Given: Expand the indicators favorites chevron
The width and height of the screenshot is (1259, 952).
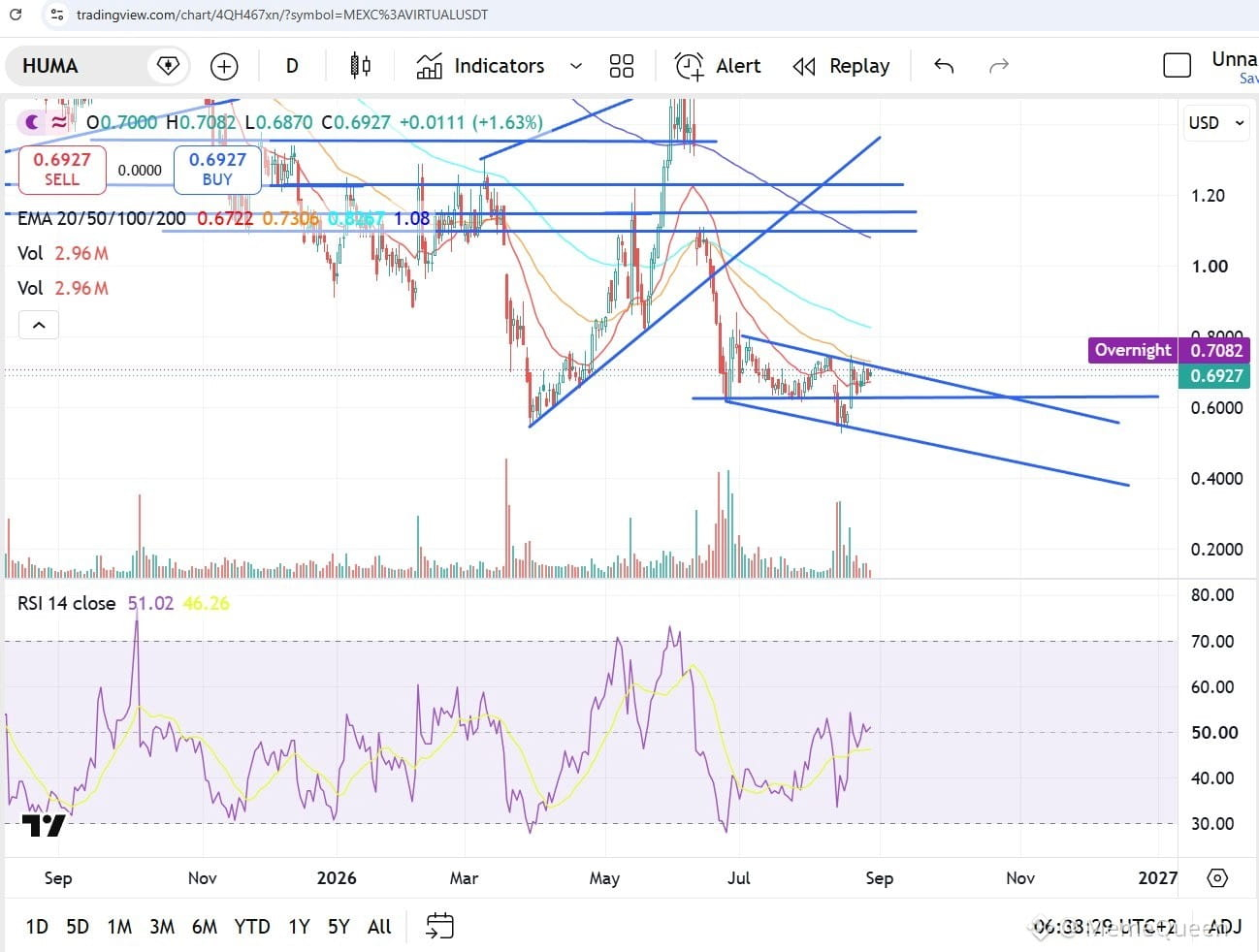Looking at the screenshot, I should (576, 66).
